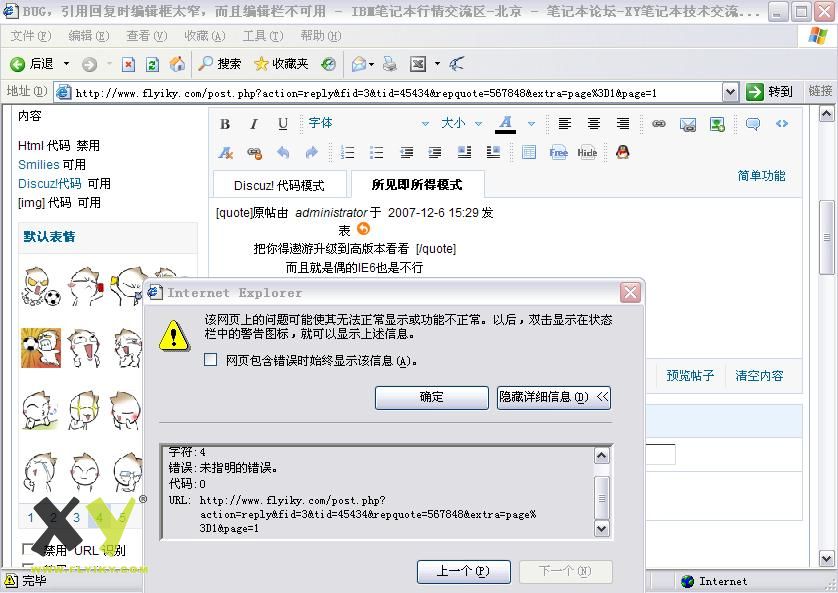Open the 工具 menu
Screen dimensions: 838x593
[x=262, y=36]
